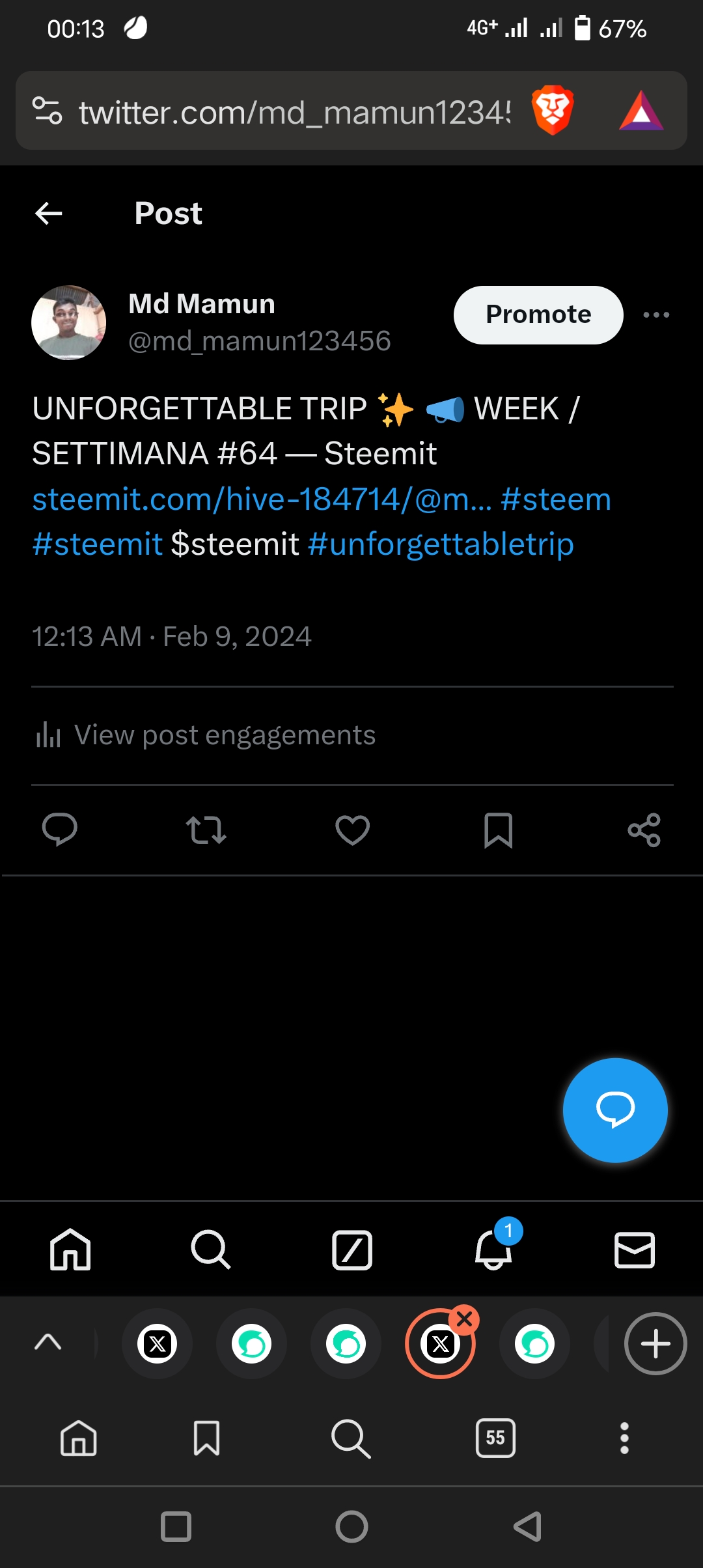Screen dimensions: 703x1568
Task: Bookmark this post in the action row
Action: 498,830
